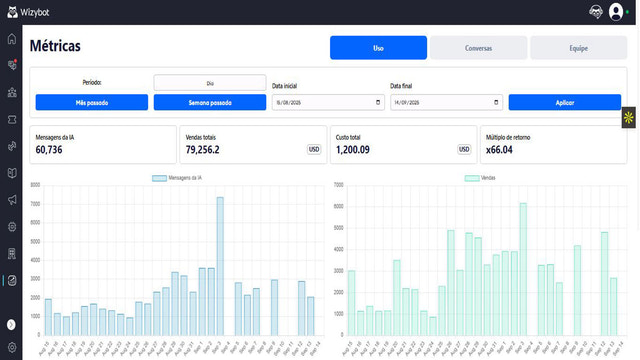This screenshot has height=360, width=640.
Task: Click USD badge in Custo total card
Action: click(464, 149)
